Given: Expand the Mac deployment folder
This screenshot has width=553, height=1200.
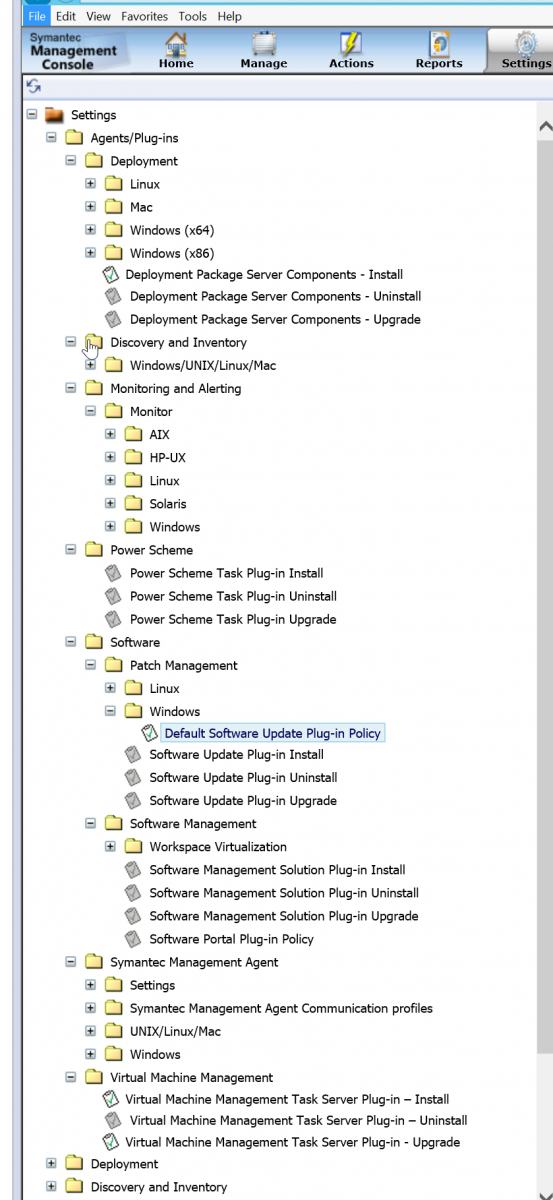Looking at the screenshot, I should tap(90, 206).
